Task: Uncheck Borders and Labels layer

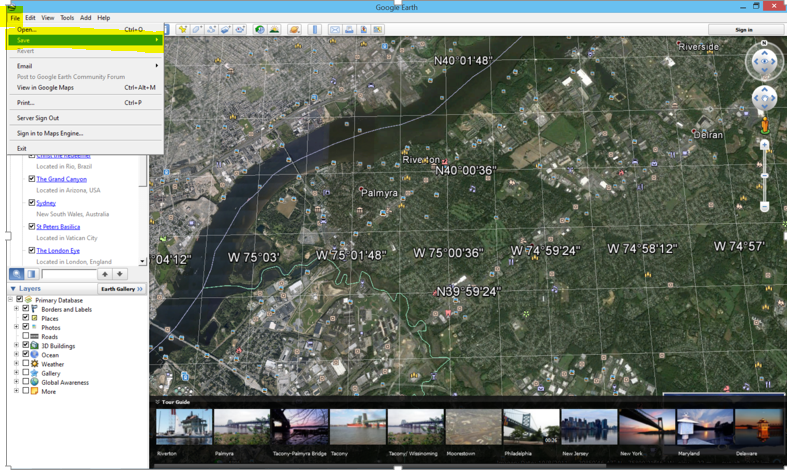Action: (26, 308)
